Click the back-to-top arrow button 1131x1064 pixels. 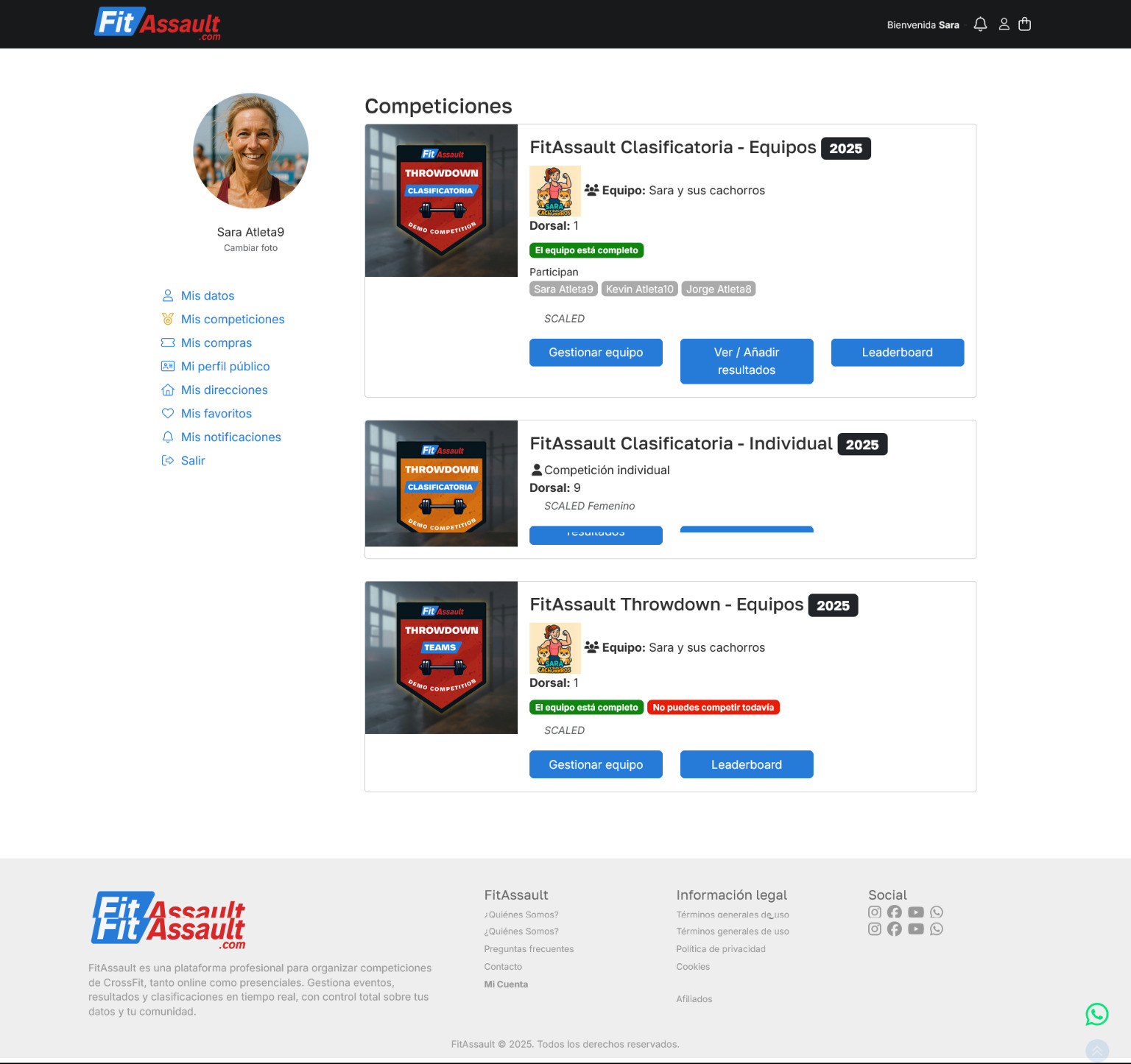click(1097, 1050)
